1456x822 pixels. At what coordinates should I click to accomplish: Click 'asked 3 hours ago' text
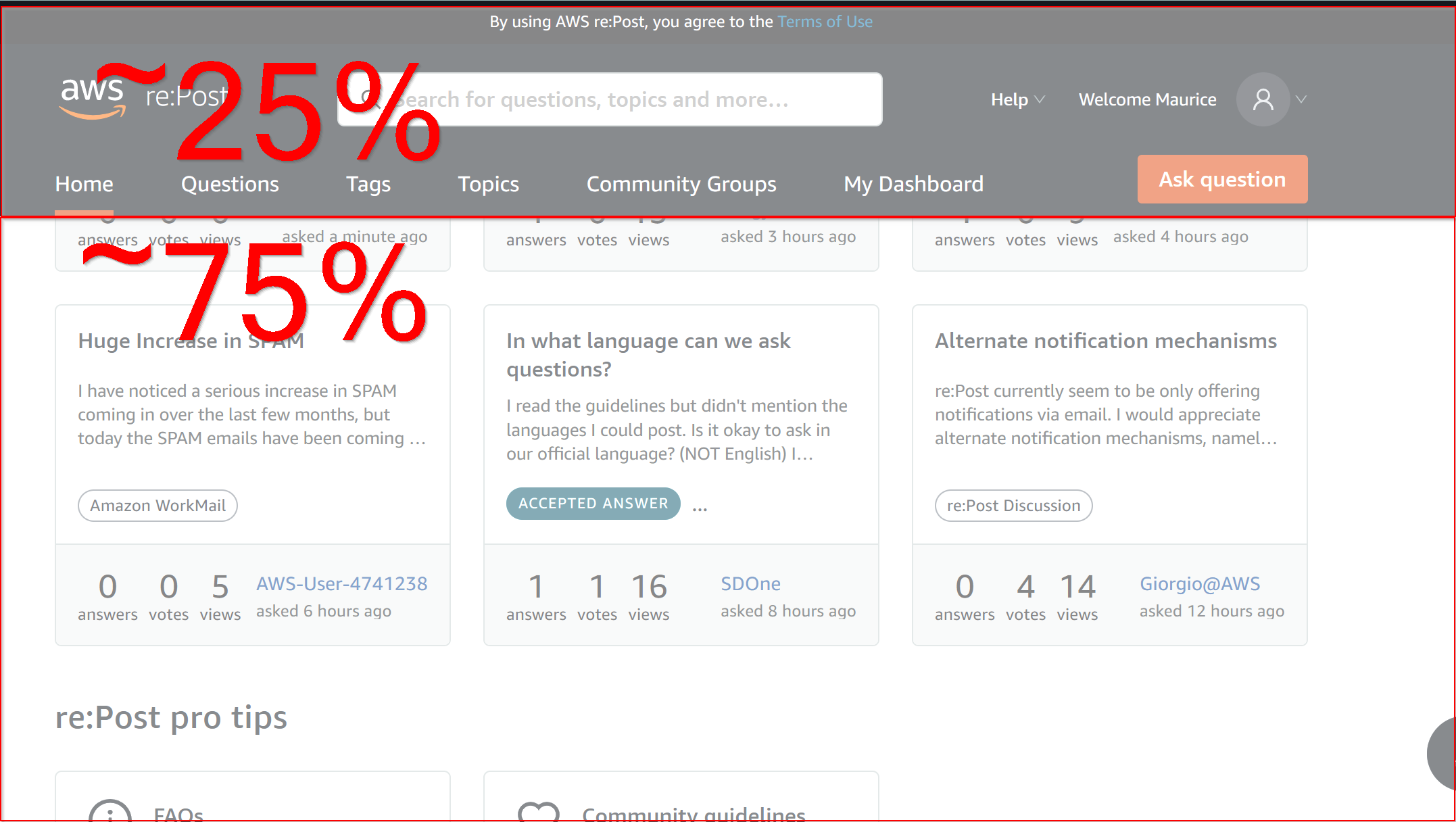point(788,237)
